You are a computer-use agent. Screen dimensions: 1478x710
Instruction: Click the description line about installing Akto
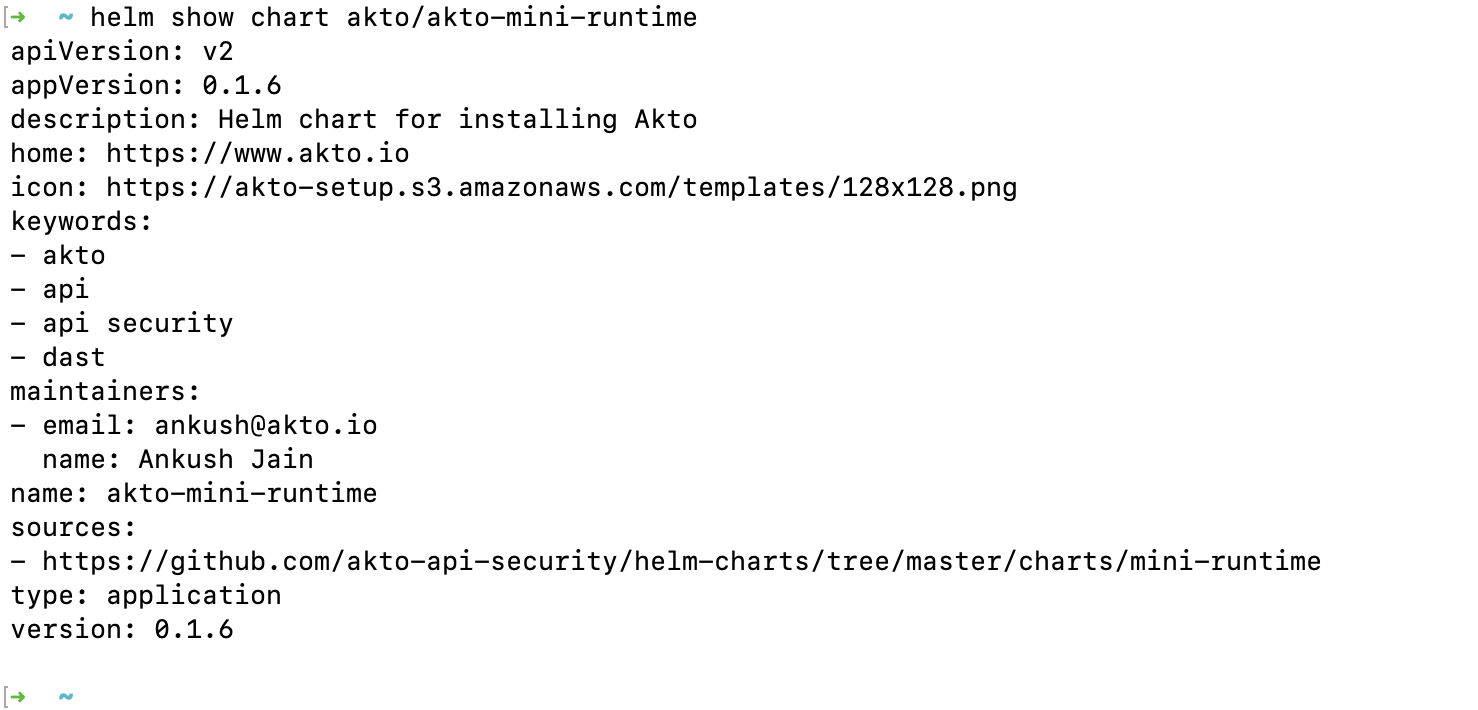(354, 119)
